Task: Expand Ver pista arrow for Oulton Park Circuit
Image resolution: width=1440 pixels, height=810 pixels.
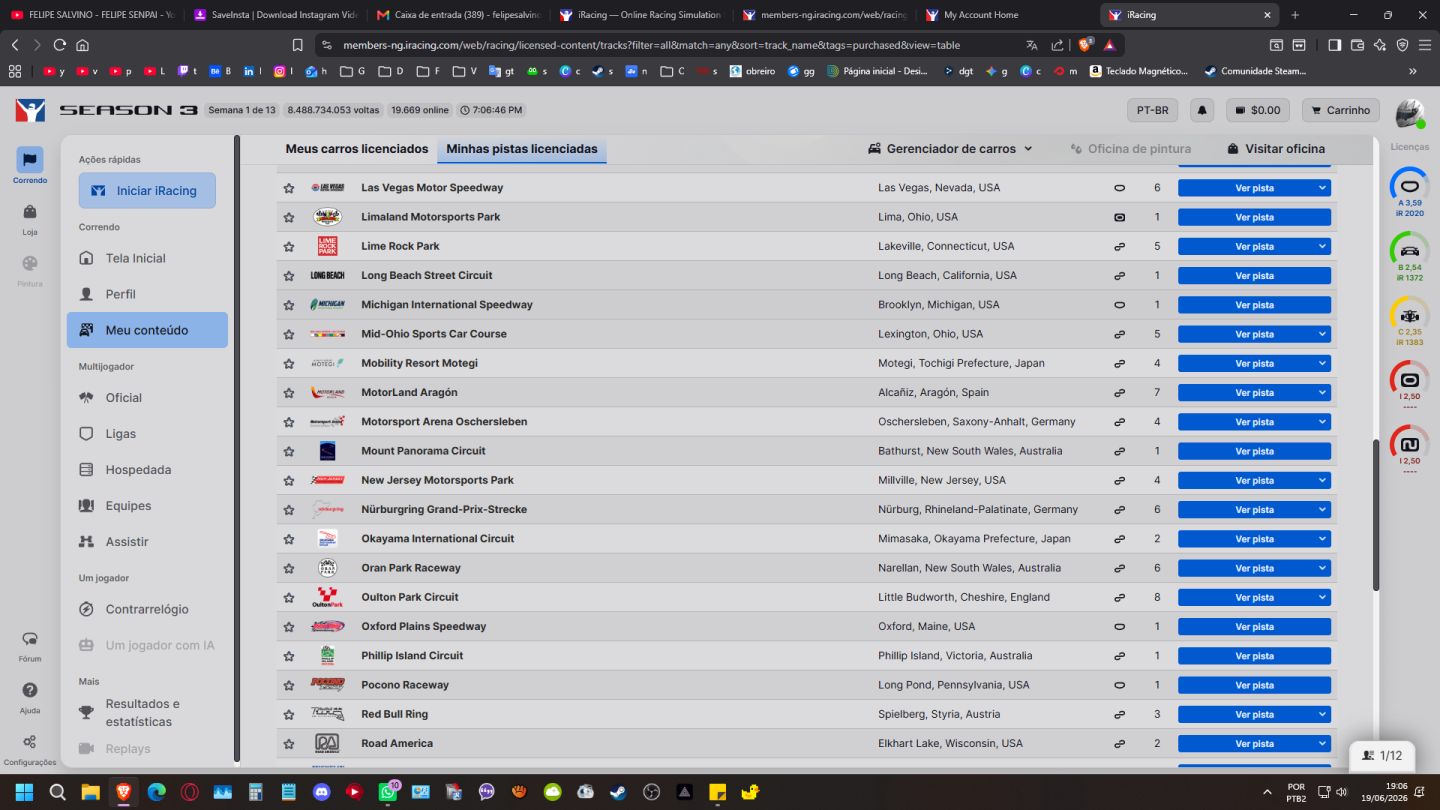Action: 1322,597
